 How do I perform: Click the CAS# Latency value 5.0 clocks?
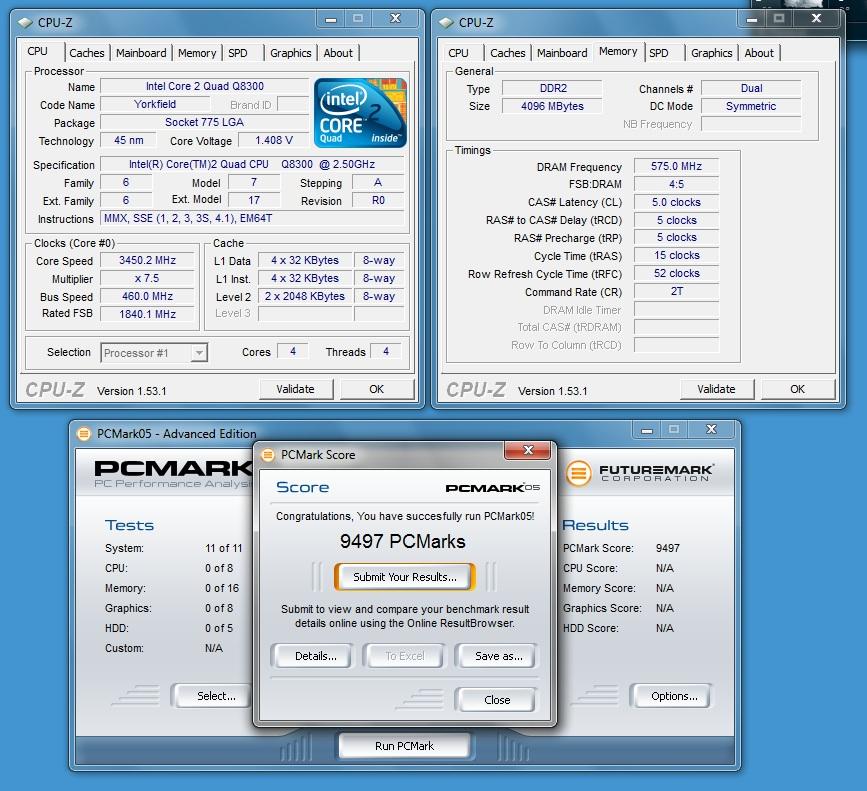[676, 202]
